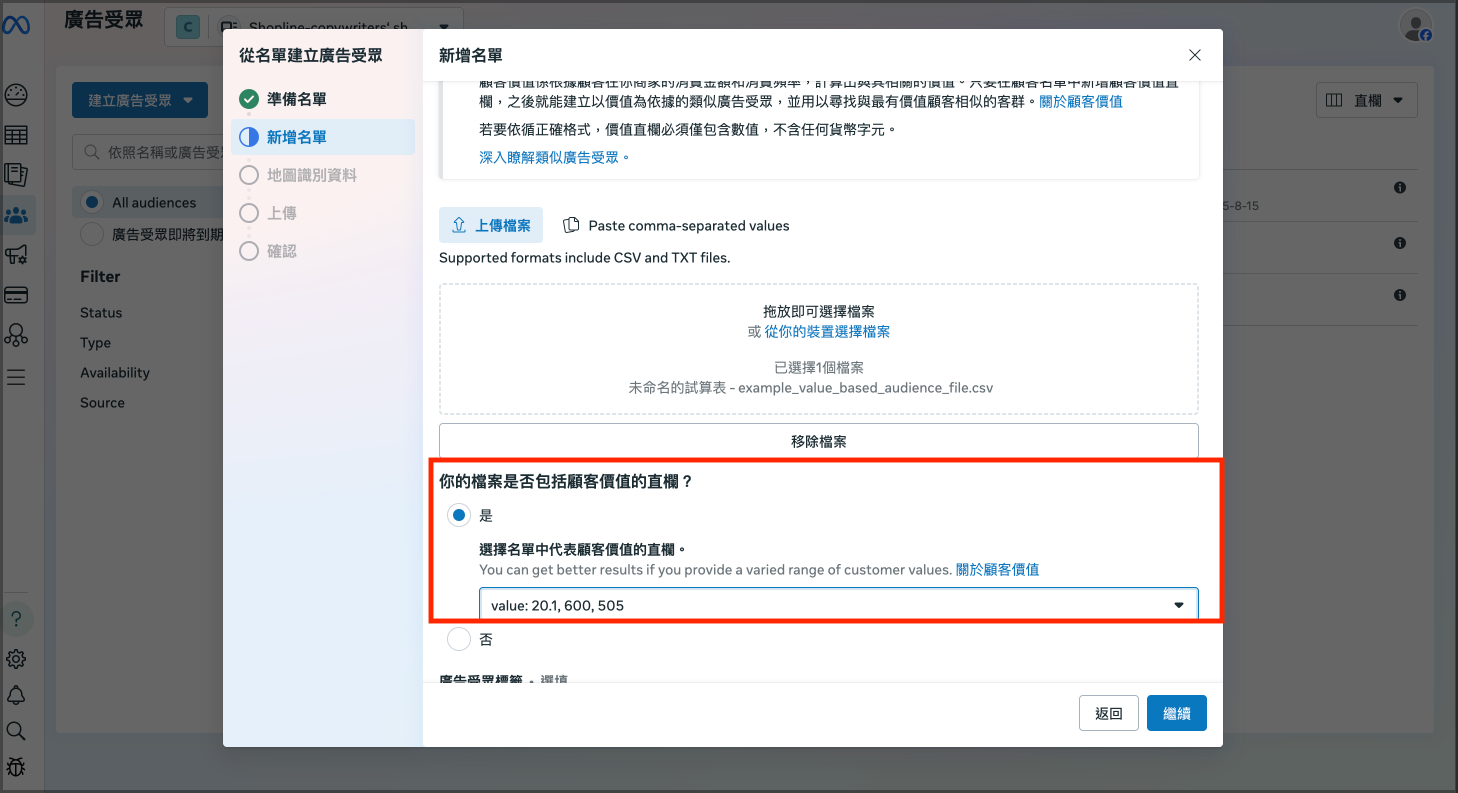Viewport: 1458px width, 793px height.
Task: Click the half-filled icon beside 新增名單
Action: click(x=249, y=137)
